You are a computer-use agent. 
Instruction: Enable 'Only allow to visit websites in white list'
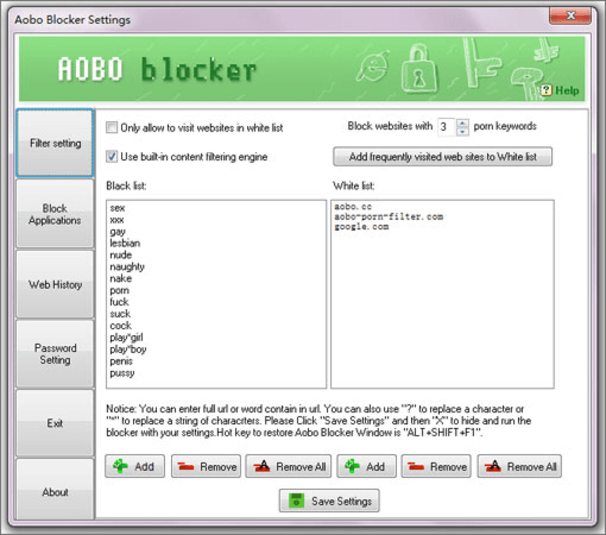(112, 127)
